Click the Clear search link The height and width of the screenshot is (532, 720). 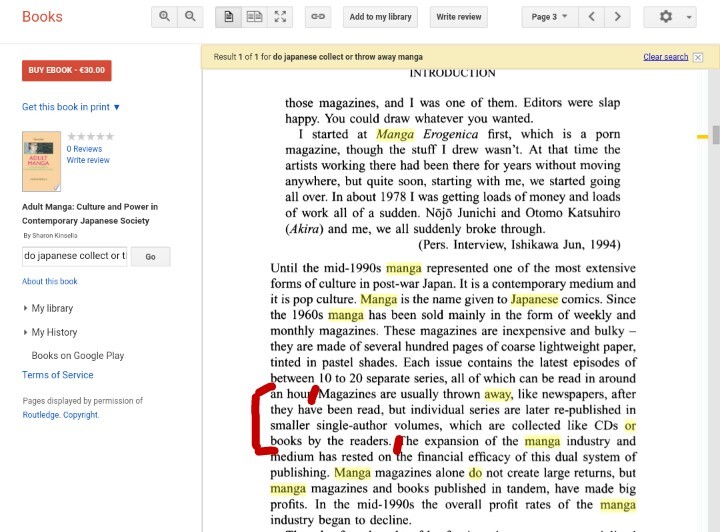pyautogui.click(x=665, y=57)
